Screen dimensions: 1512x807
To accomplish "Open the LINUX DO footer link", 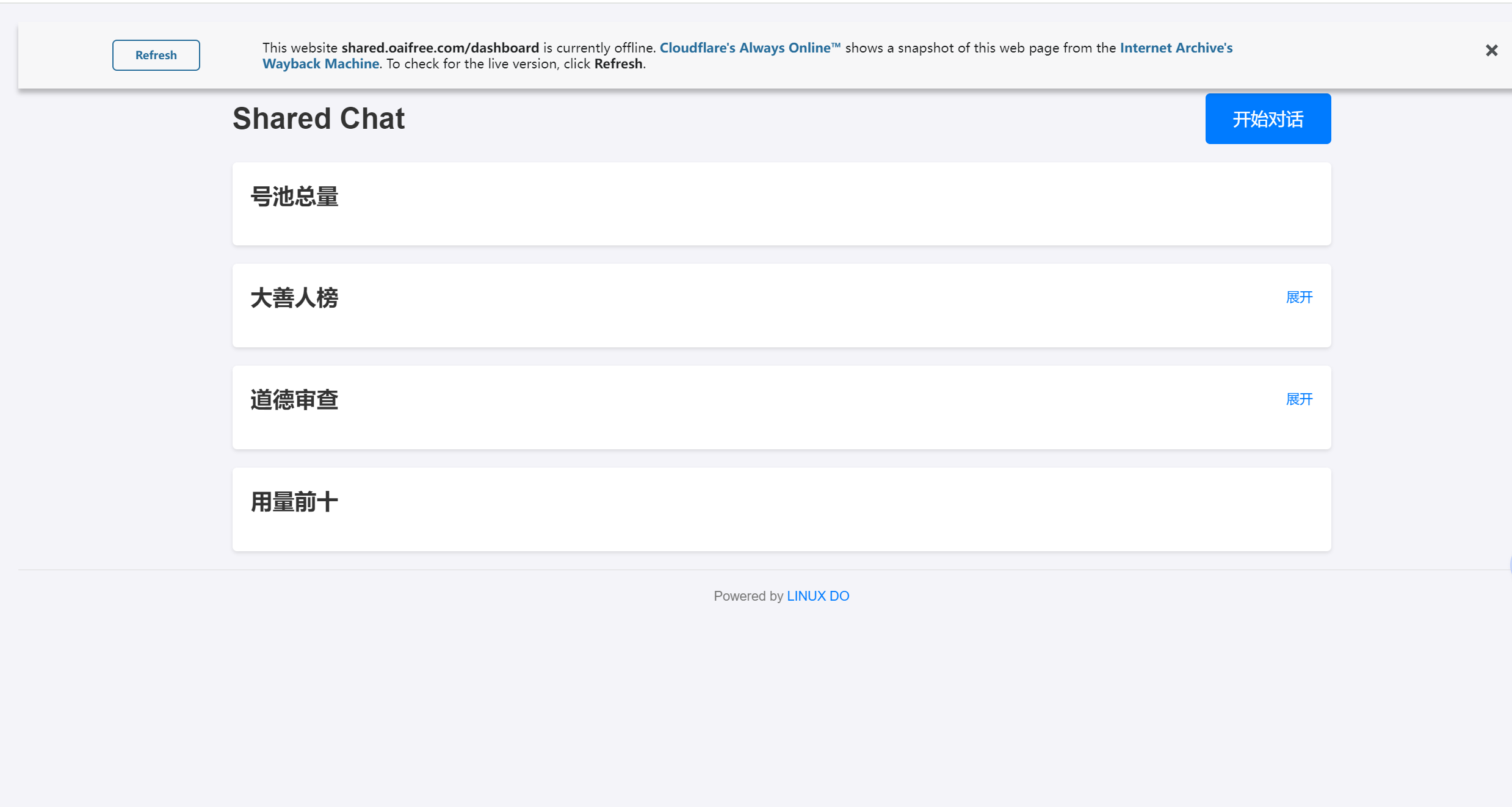I will pos(817,596).
